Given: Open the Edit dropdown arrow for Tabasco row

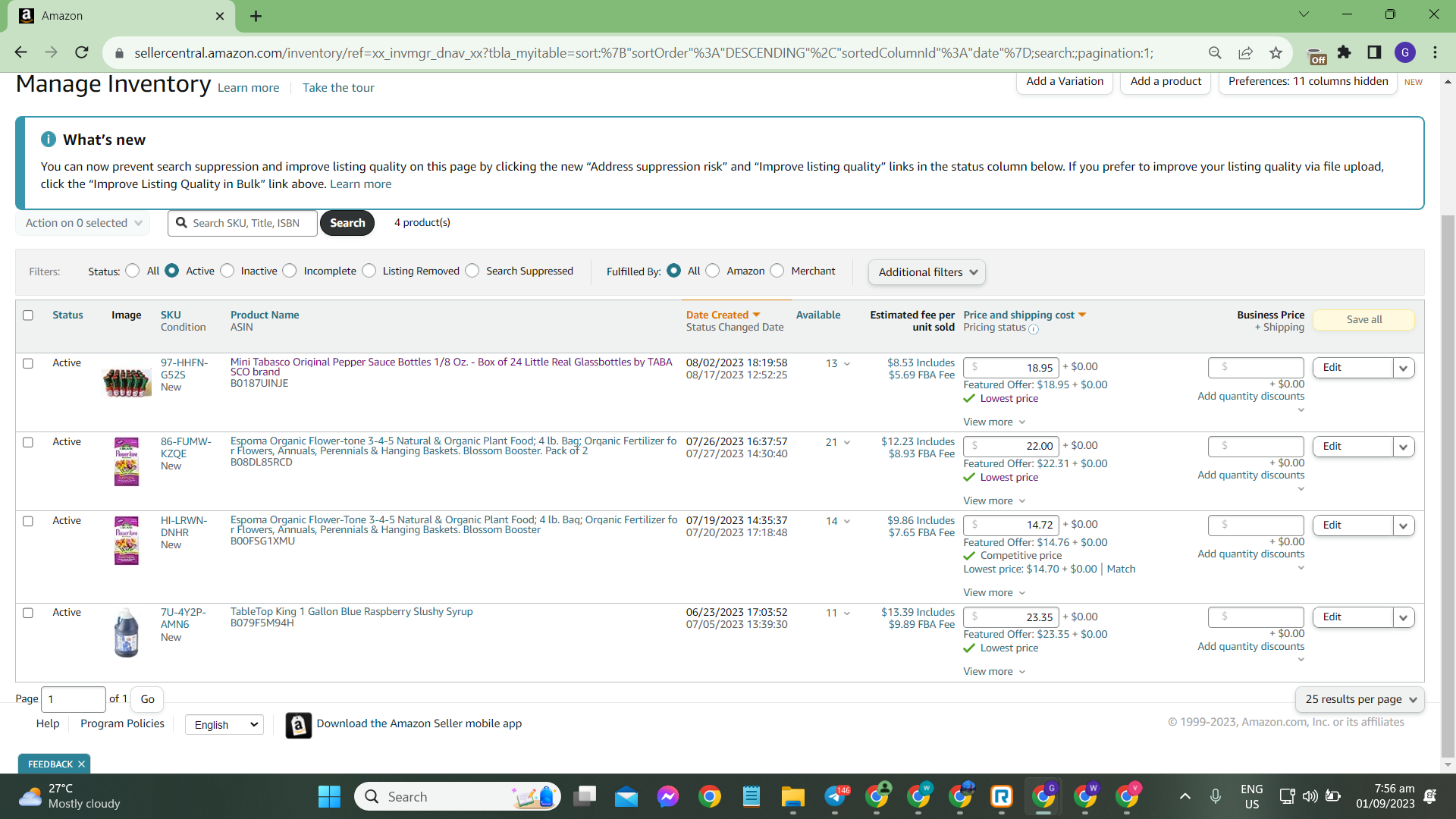Looking at the screenshot, I should tap(1404, 368).
